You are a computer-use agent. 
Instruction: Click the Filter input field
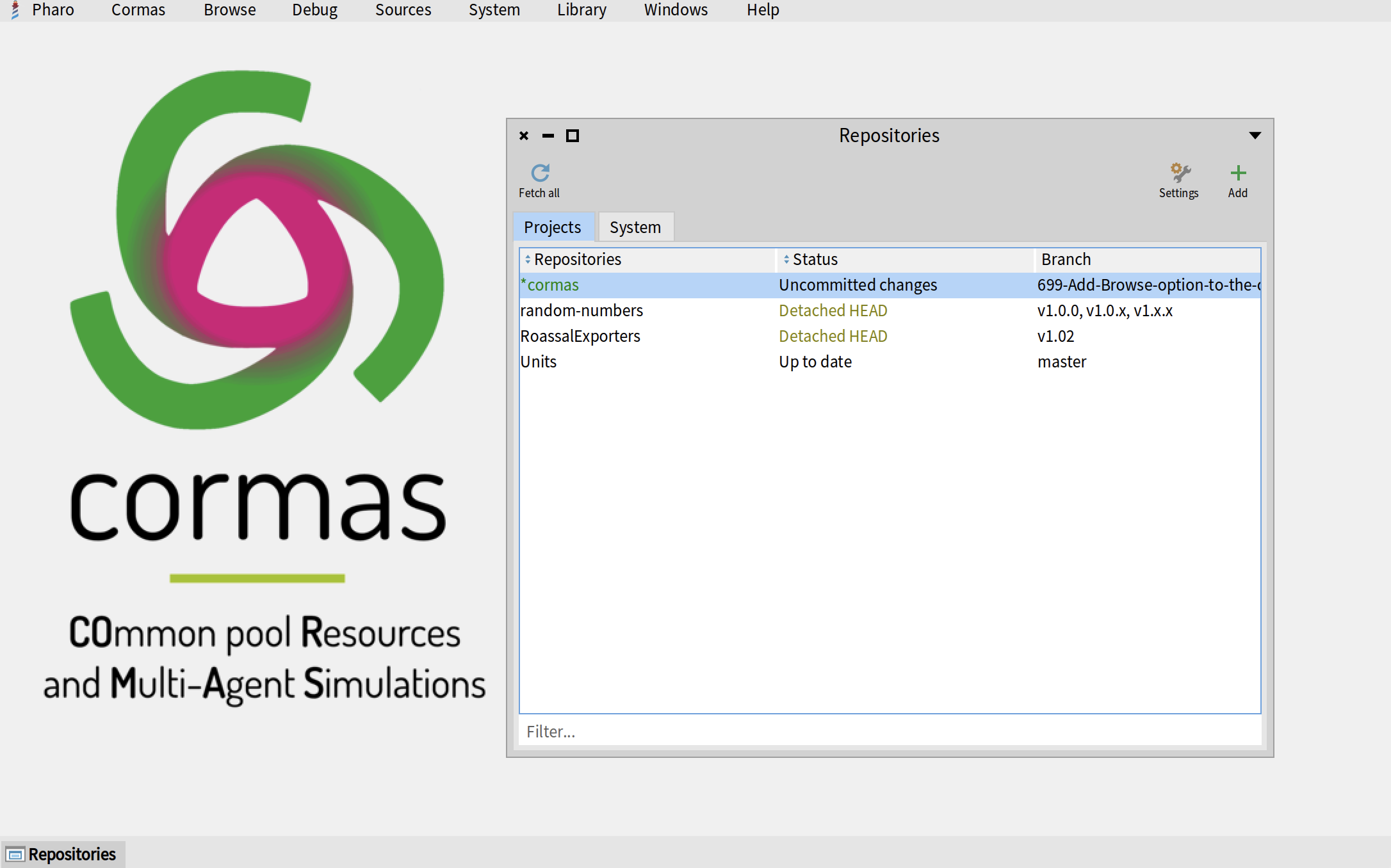click(x=889, y=731)
